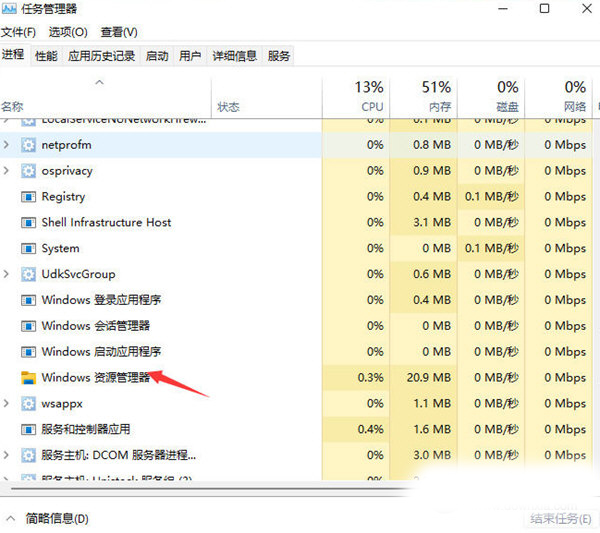Click the Shell Infrastructure Host icon
This screenshot has width=600, height=533.
[28, 222]
